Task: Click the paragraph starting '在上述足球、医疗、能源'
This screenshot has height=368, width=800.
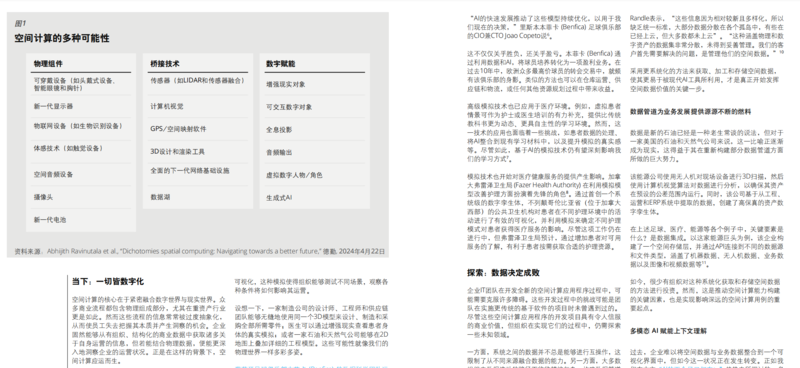Action: click(x=707, y=247)
